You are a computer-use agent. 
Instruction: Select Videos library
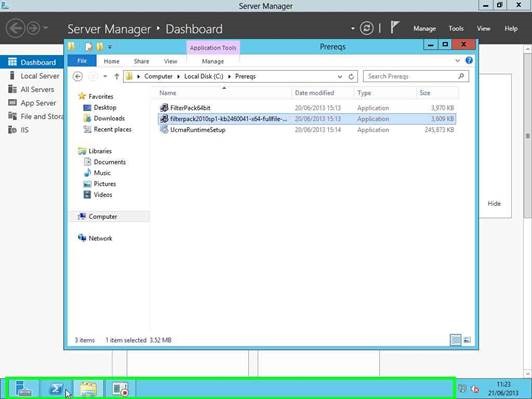[x=103, y=194]
